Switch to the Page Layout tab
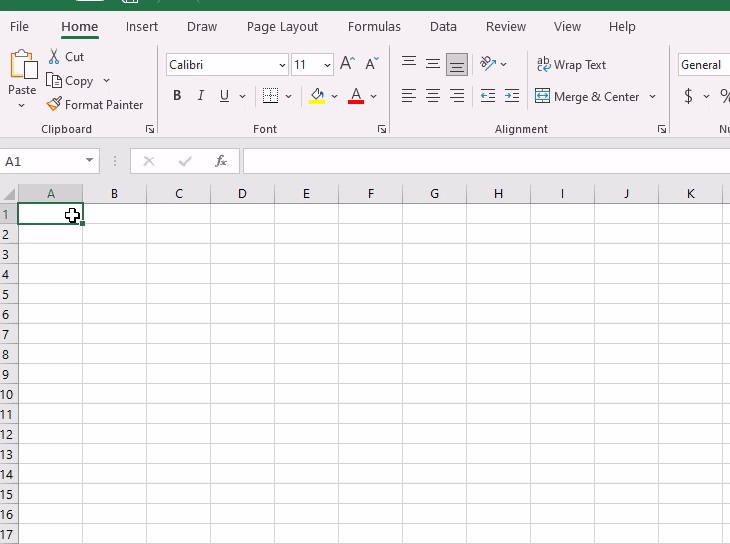 (x=282, y=27)
